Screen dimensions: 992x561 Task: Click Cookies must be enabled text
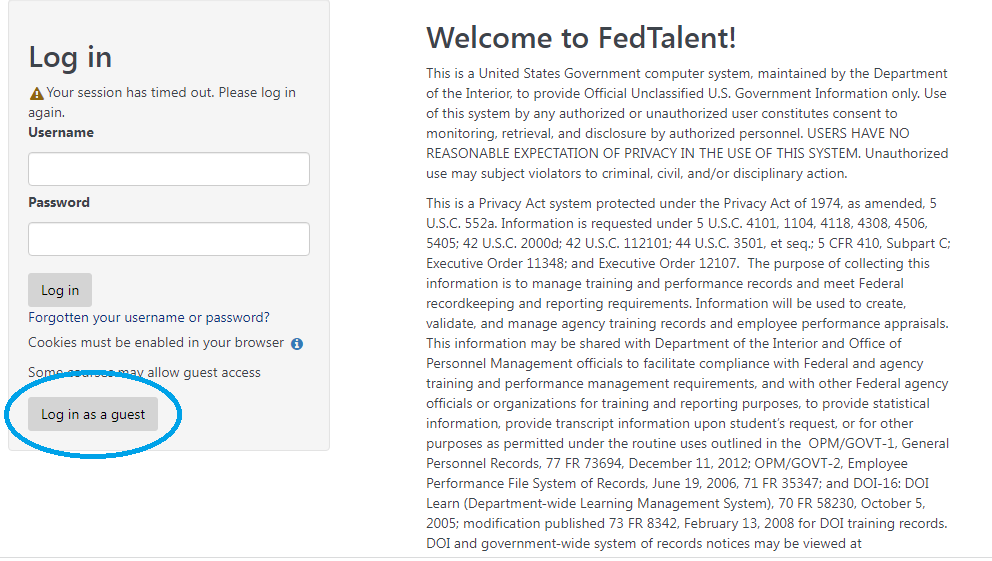[156, 342]
